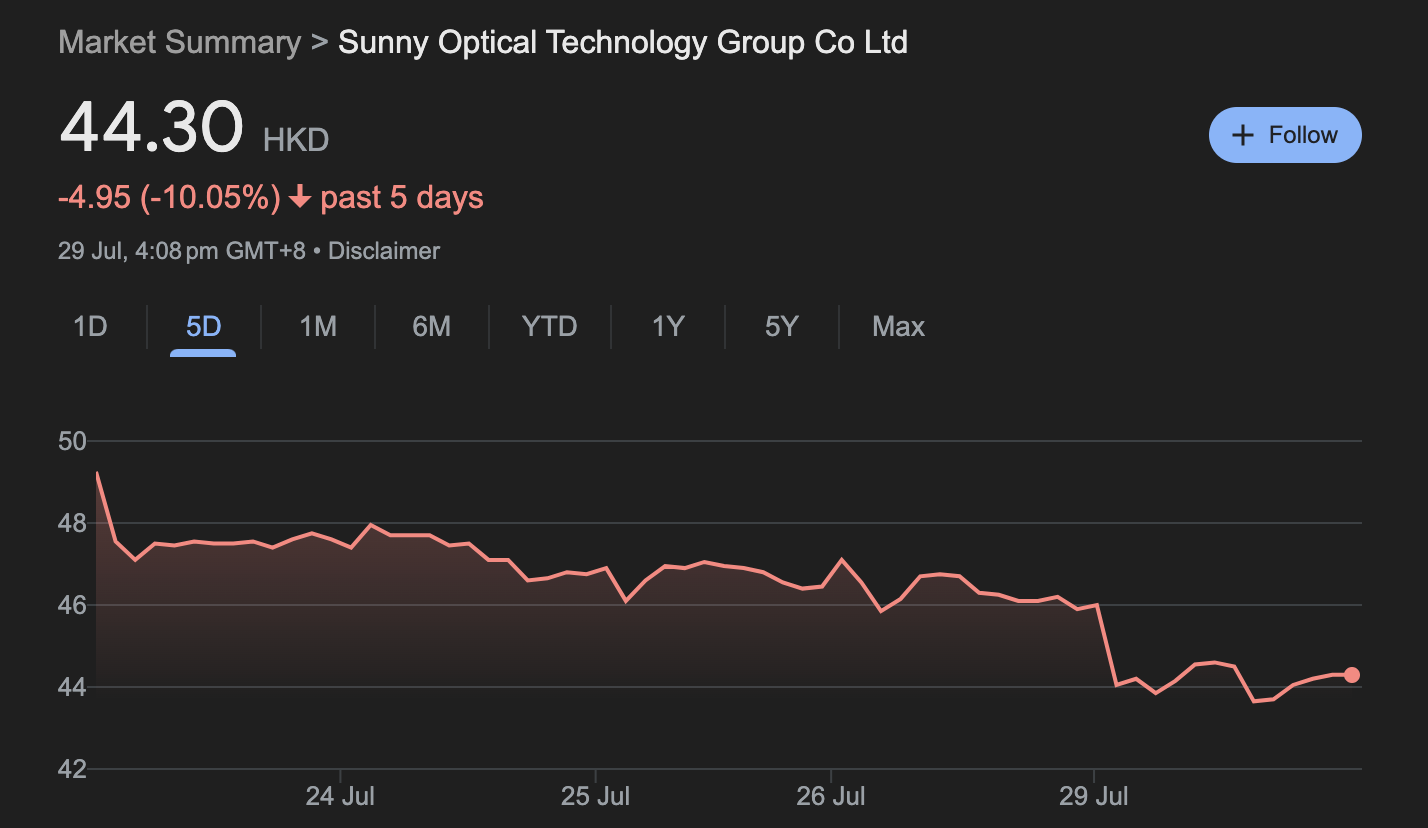Show the YTD chart range
1428x828 pixels.
click(550, 327)
